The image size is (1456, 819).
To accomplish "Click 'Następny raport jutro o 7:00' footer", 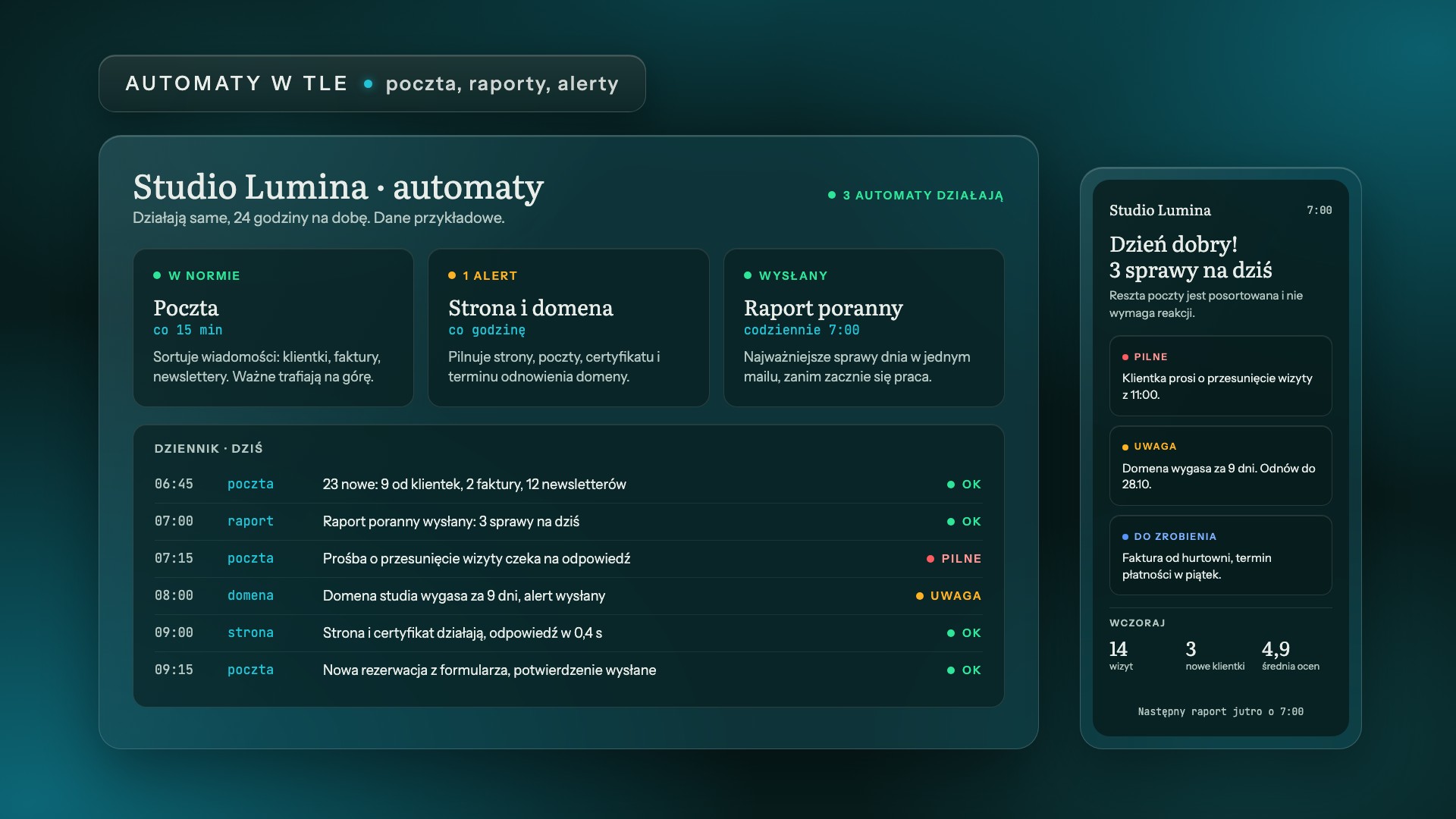I will coord(1220,712).
